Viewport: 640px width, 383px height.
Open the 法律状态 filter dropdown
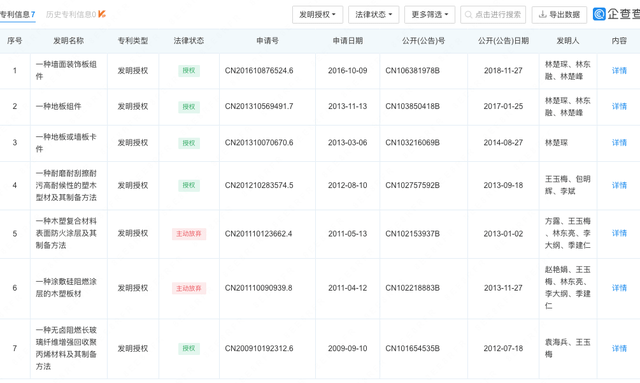coord(373,15)
